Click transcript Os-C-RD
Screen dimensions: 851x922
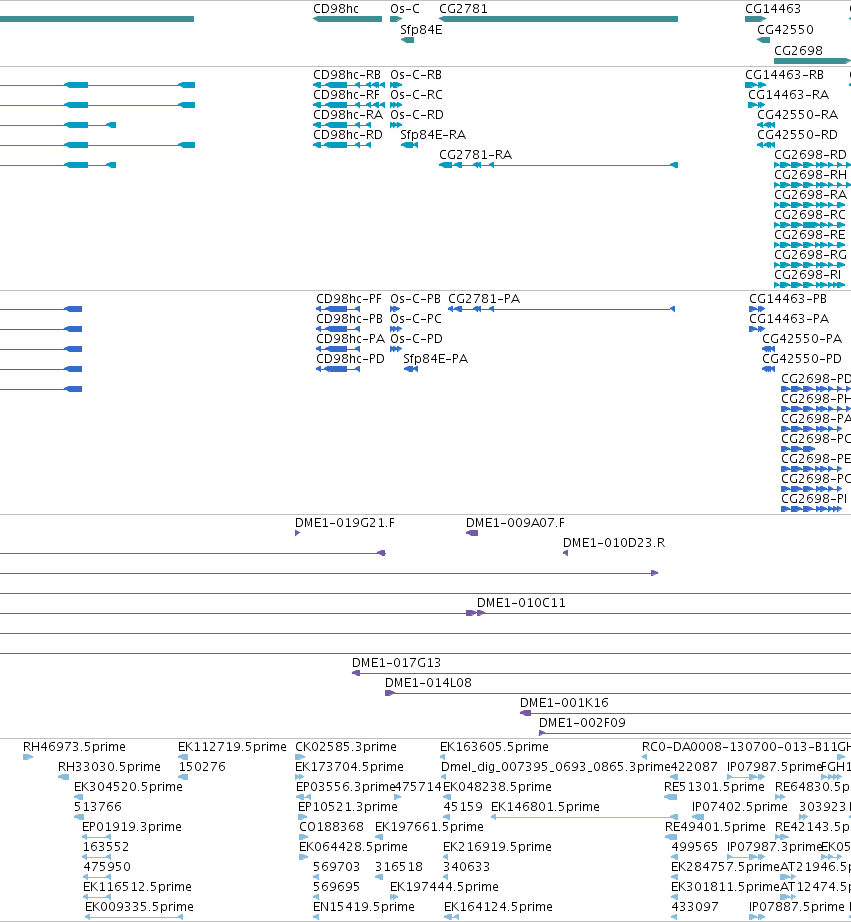[x=396, y=125]
